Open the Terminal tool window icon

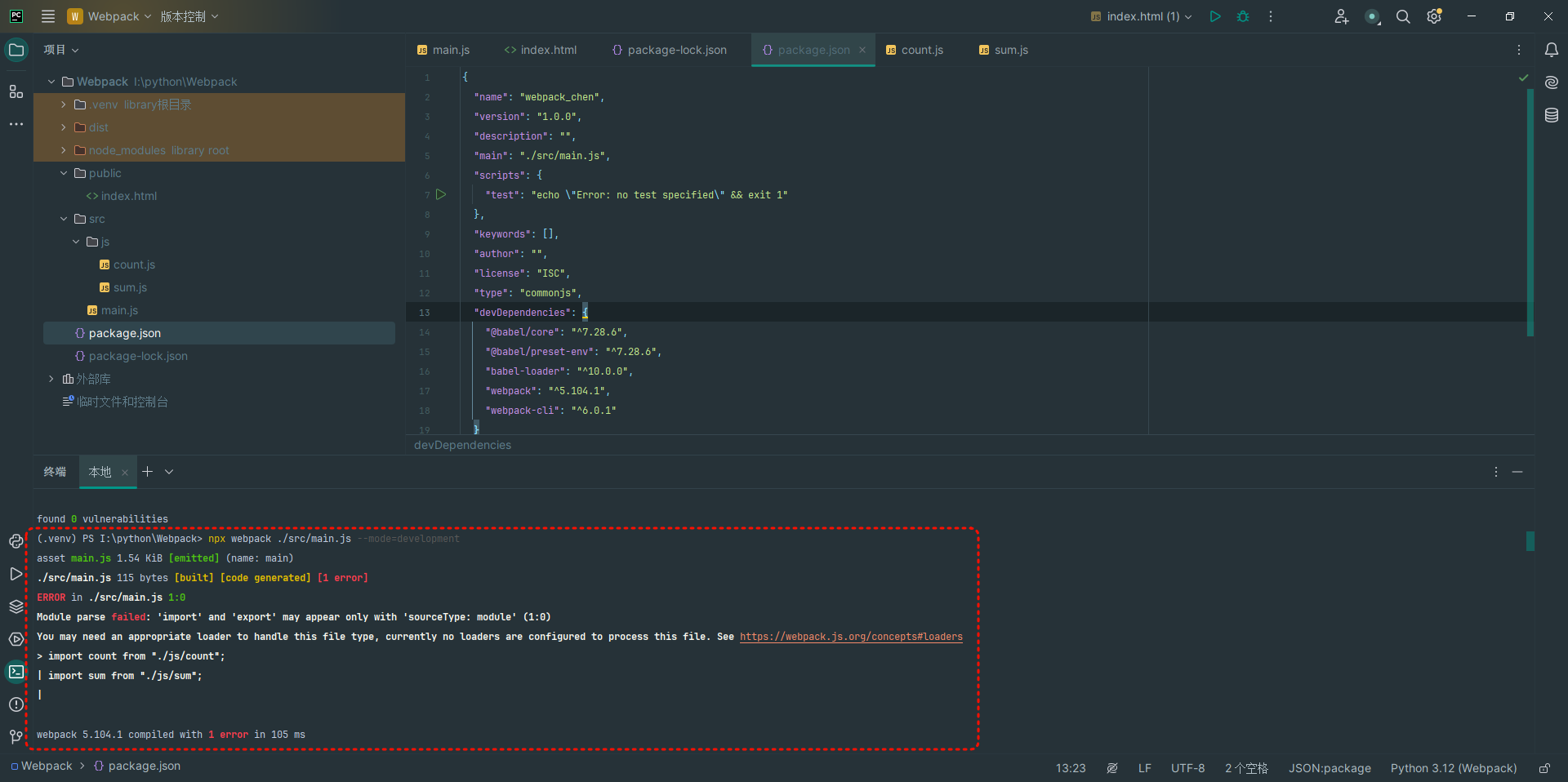point(16,672)
